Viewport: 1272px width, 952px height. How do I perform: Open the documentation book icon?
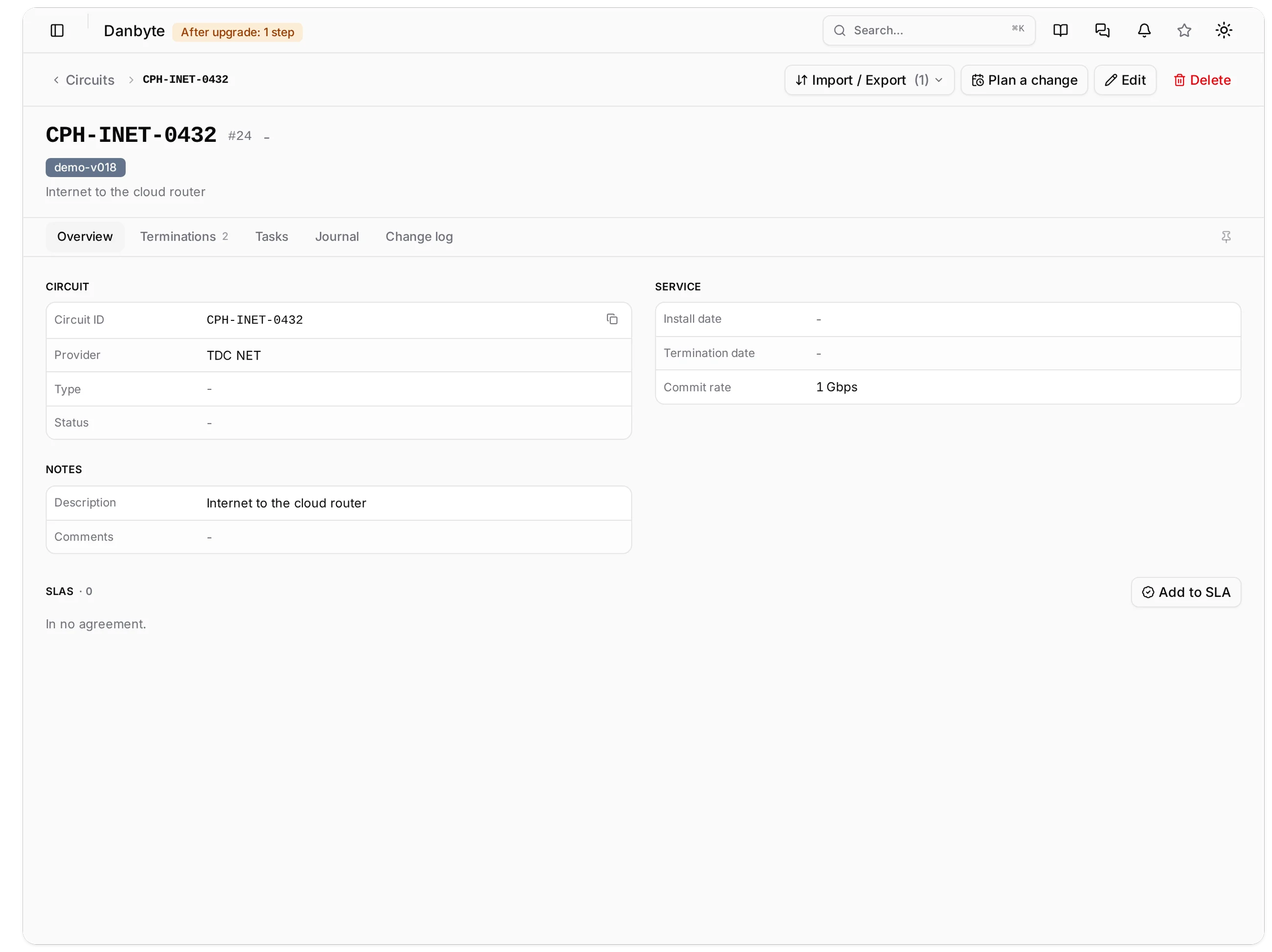1060,30
